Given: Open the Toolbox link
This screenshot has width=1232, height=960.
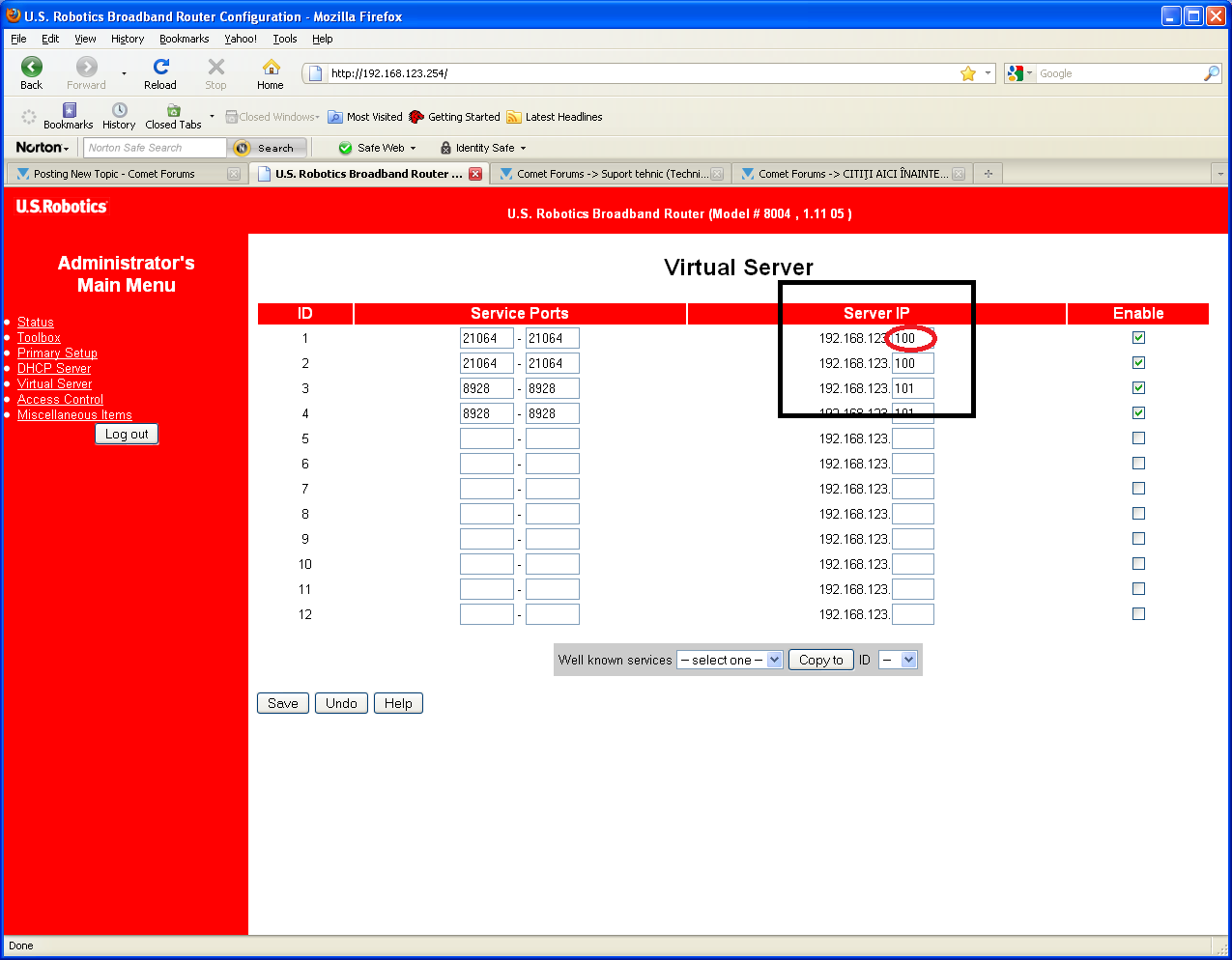Looking at the screenshot, I should (39, 337).
